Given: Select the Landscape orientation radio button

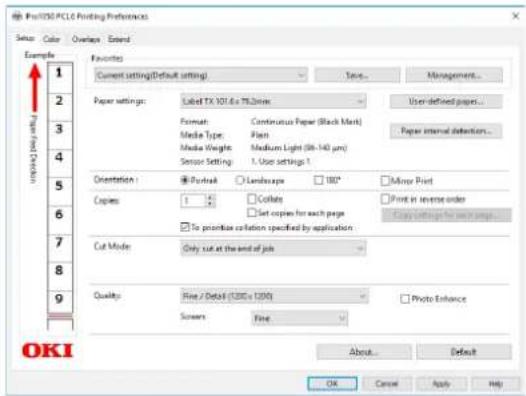Looking at the screenshot, I should [x=240, y=180].
